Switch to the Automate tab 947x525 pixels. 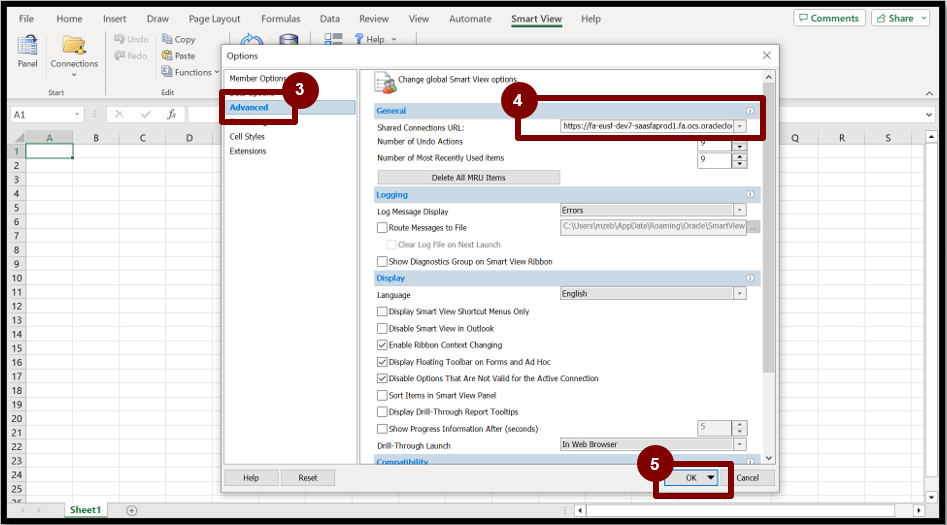(x=470, y=19)
